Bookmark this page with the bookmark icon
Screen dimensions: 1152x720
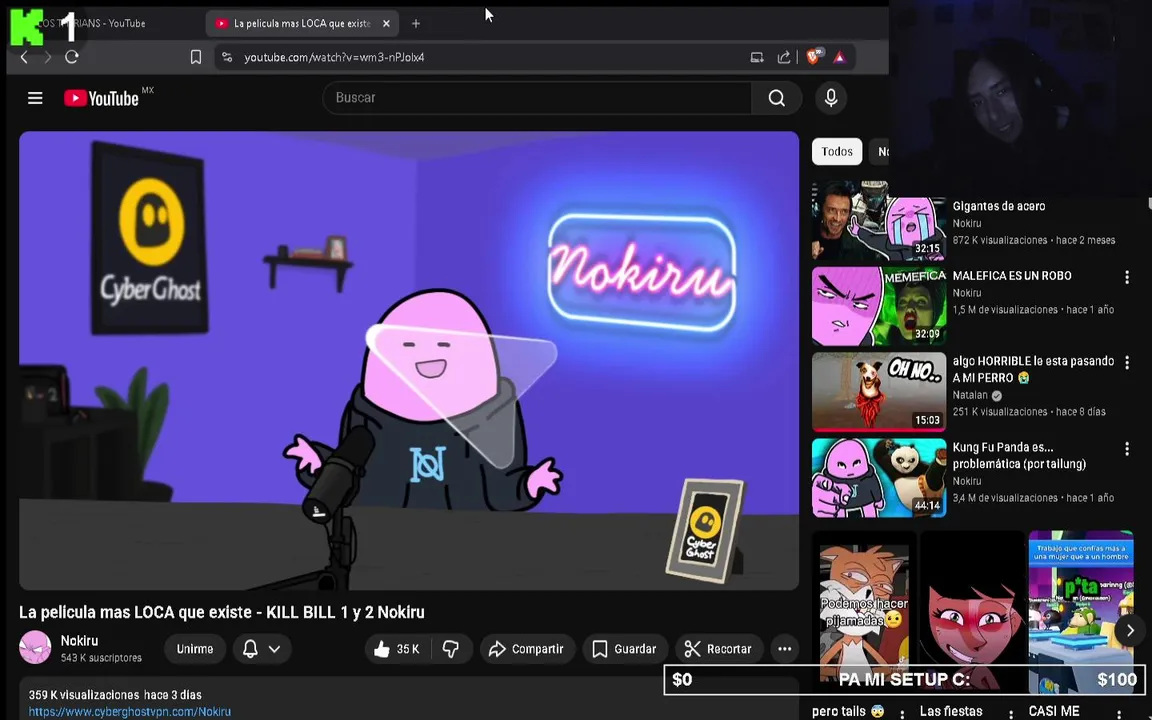tap(195, 57)
